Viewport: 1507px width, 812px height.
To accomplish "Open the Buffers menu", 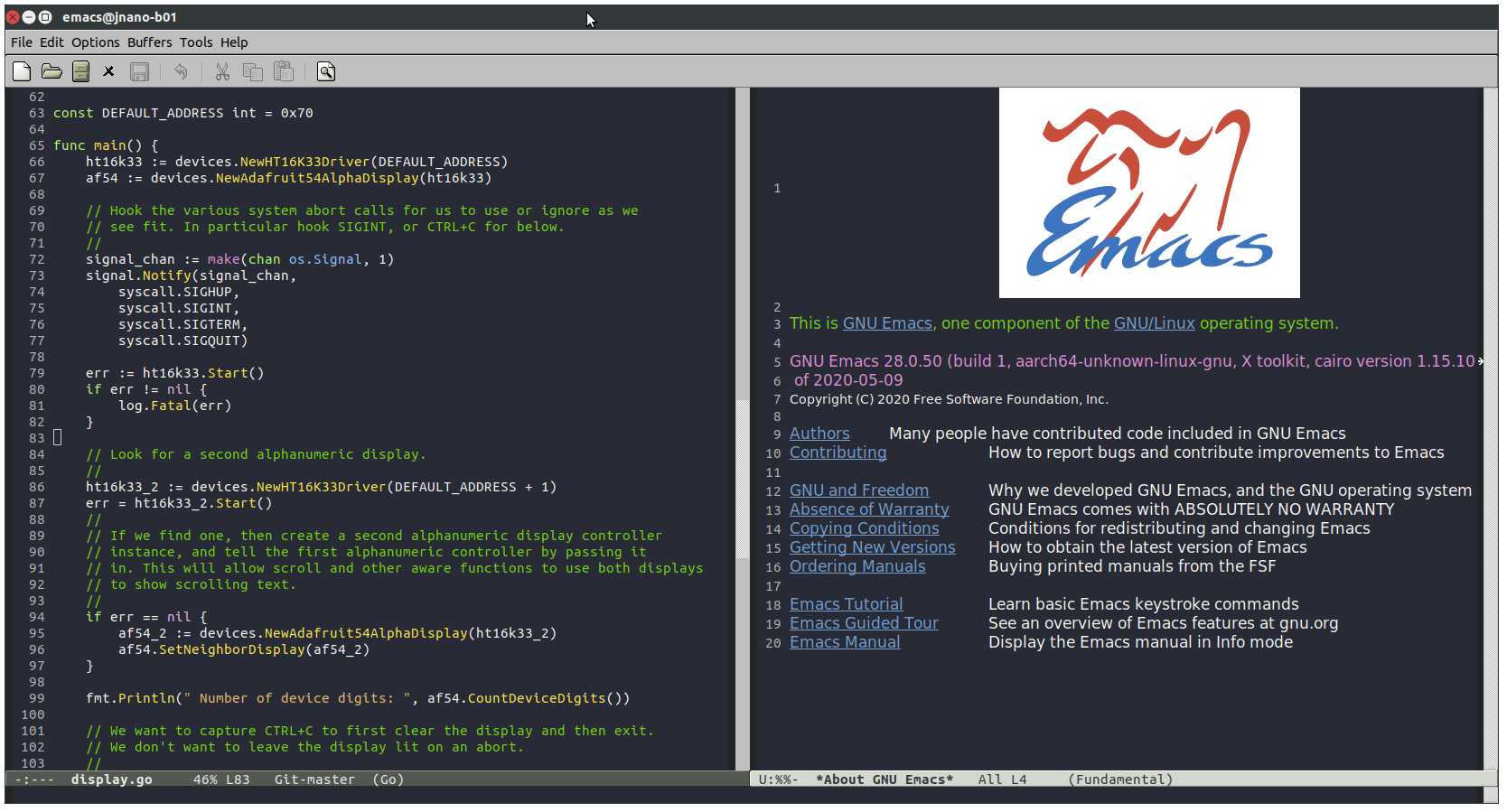I will [x=149, y=42].
